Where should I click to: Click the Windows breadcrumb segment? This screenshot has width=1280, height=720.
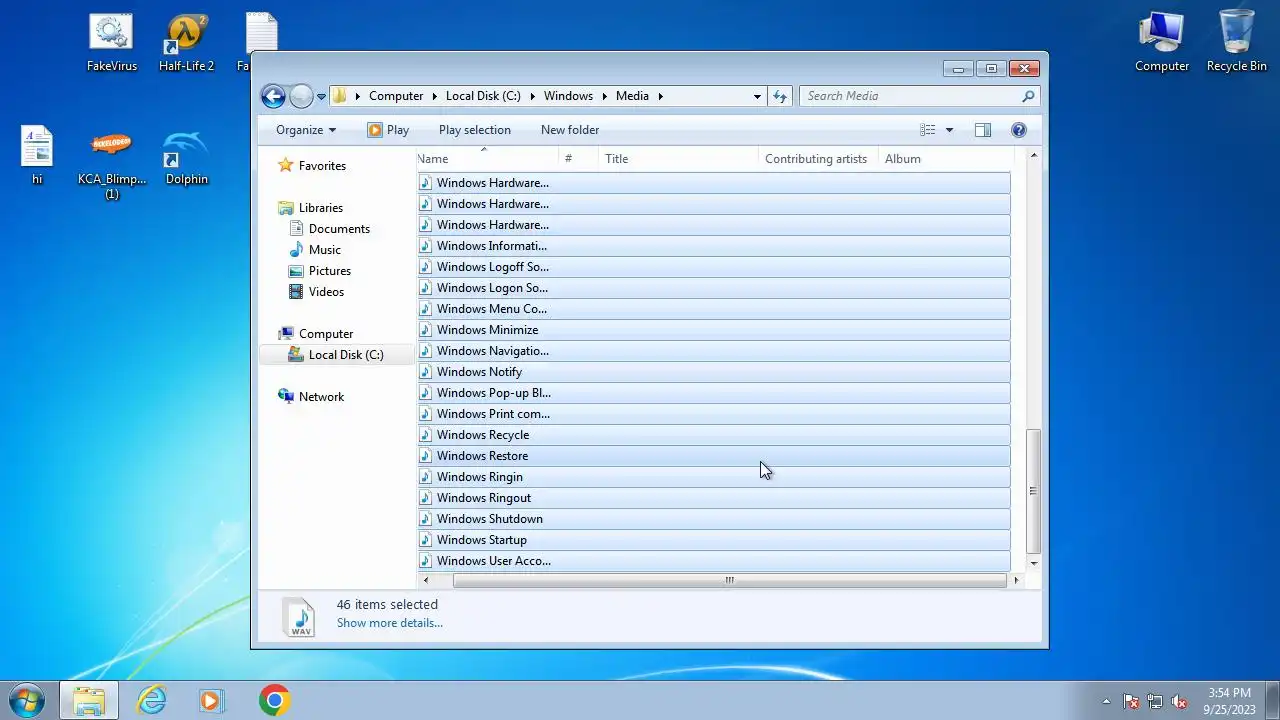[x=568, y=96]
